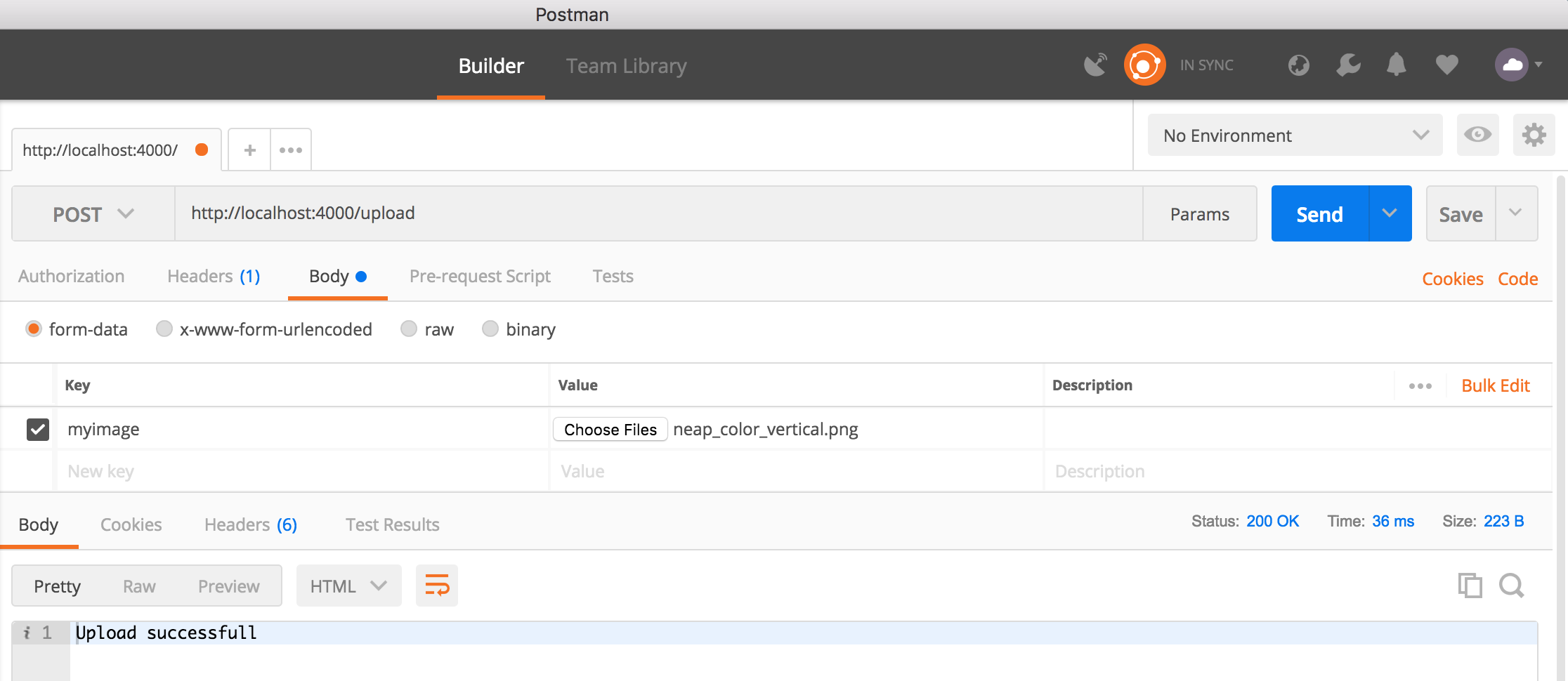Open the Cookies link
Image resolution: width=1568 pixels, height=681 pixels.
coord(1453,279)
